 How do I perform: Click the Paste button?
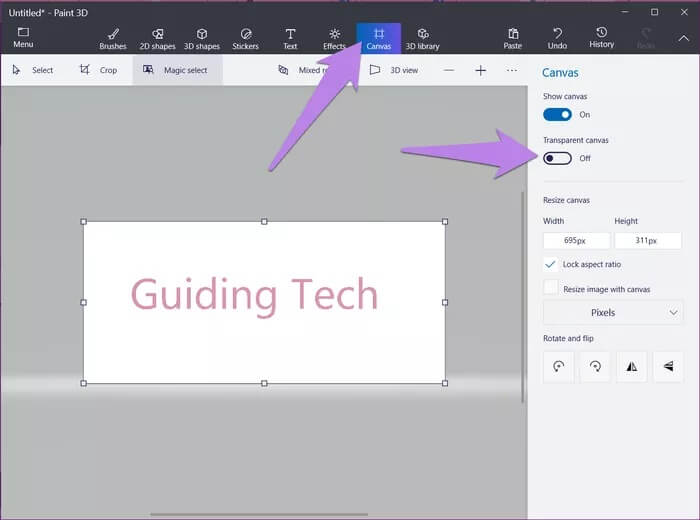[513, 39]
